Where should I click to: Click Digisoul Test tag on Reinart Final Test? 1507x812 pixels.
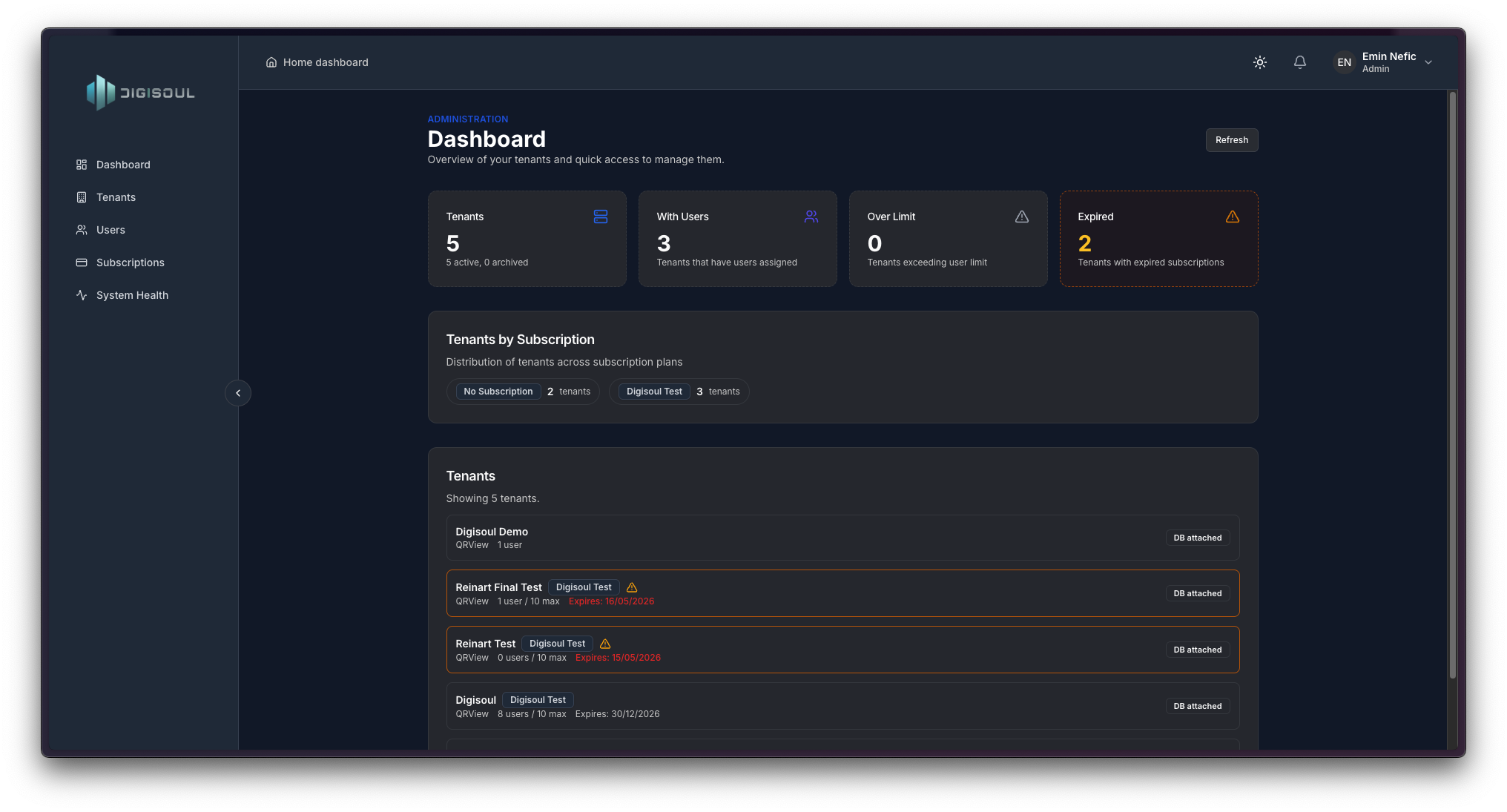click(x=584, y=587)
